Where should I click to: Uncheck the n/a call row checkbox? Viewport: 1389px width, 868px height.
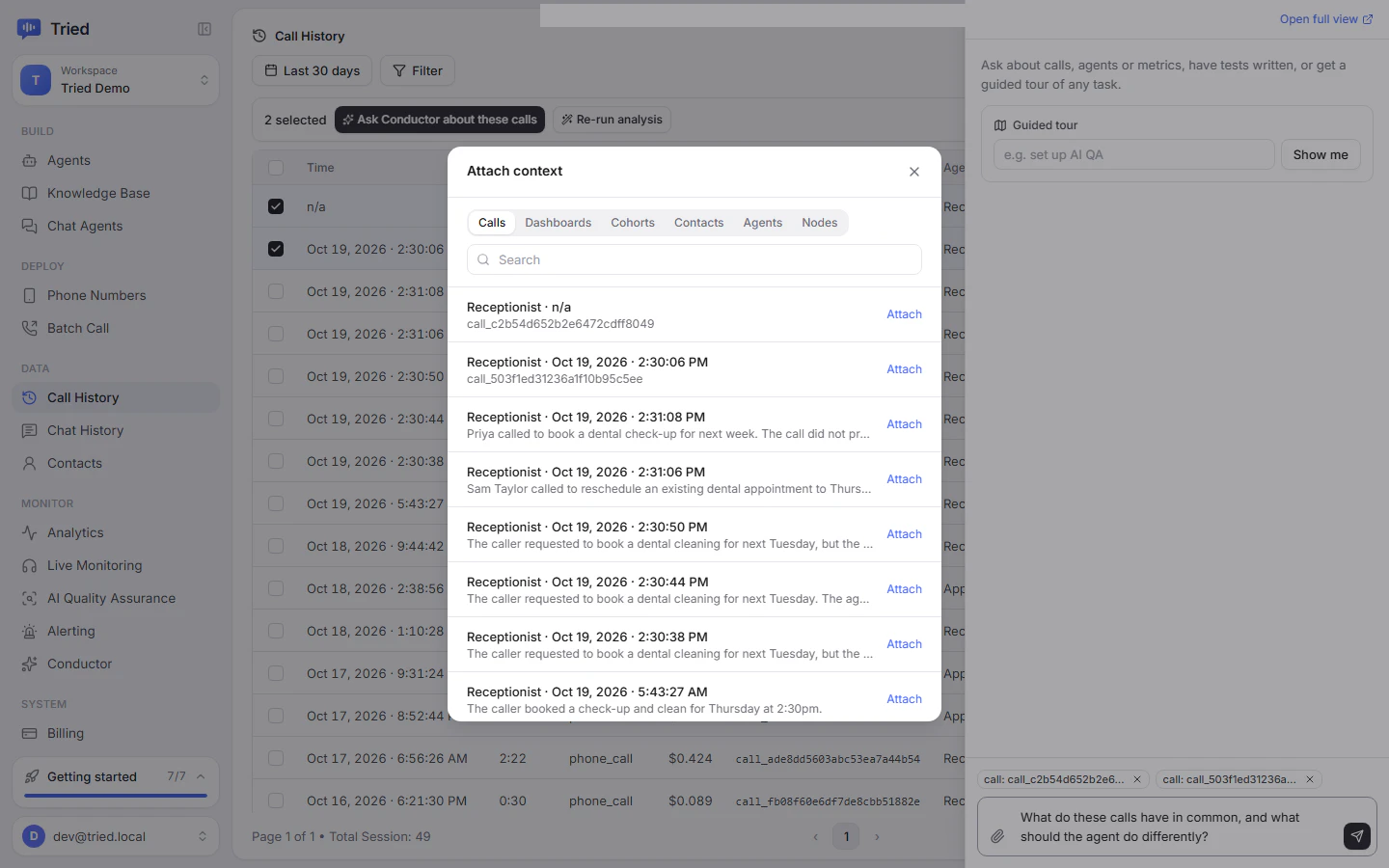tap(276, 206)
